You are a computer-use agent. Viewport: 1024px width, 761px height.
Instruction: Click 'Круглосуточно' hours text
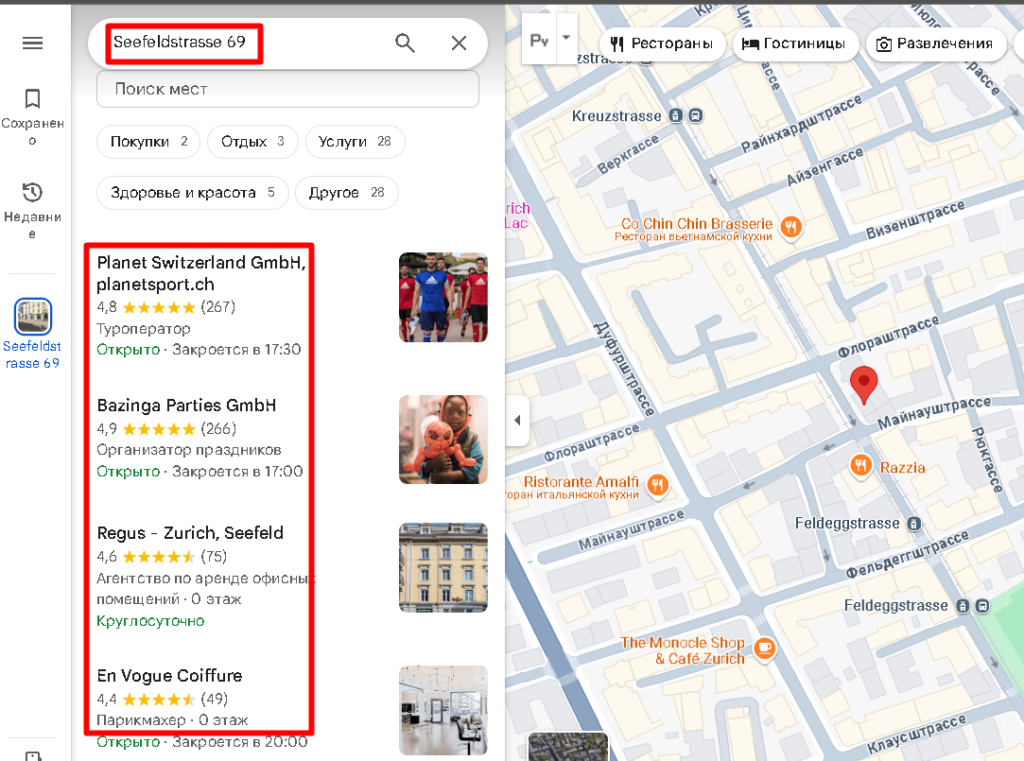(150, 621)
